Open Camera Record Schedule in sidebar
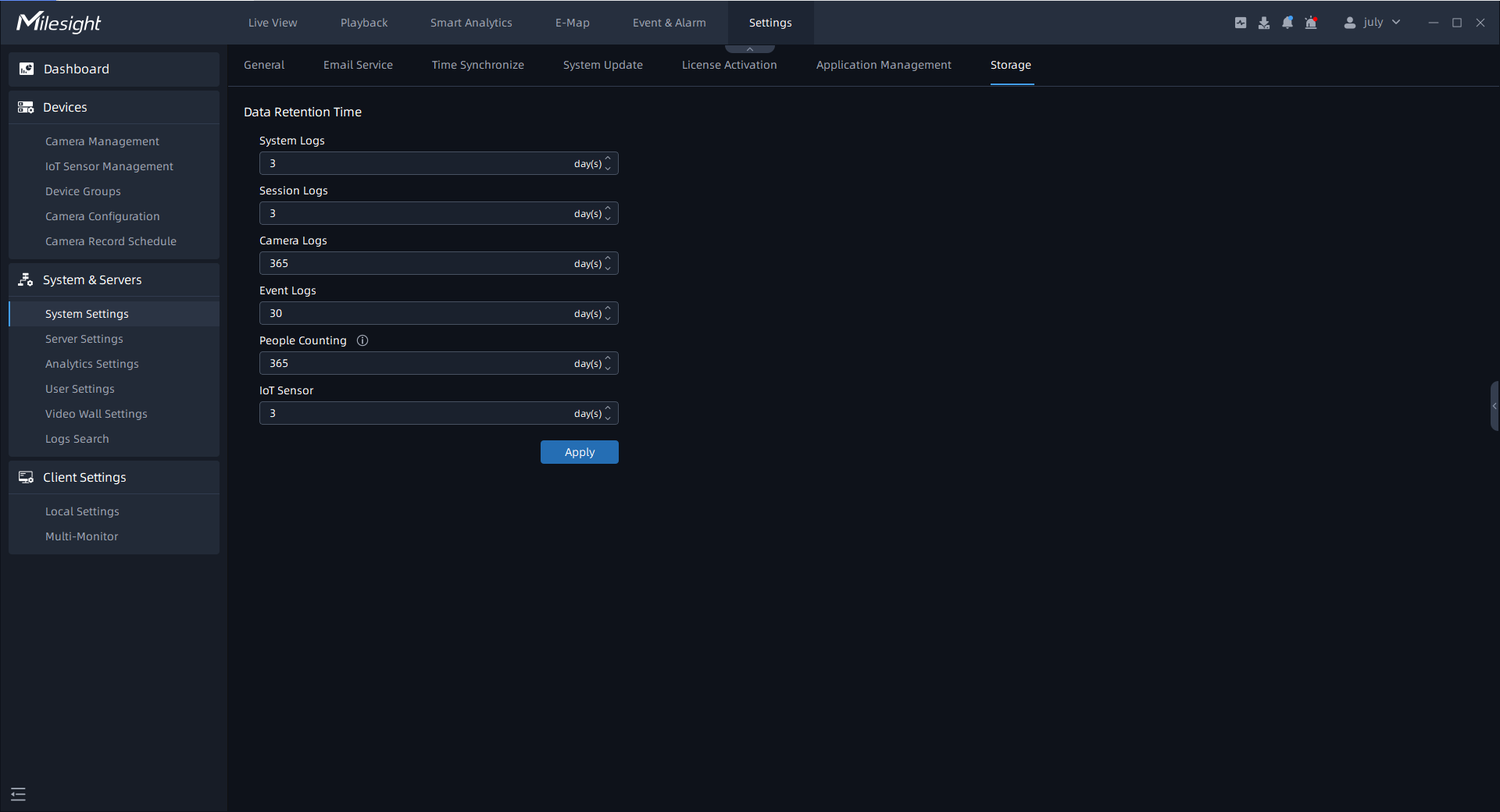The image size is (1500, 812). (x=111, y=241)
